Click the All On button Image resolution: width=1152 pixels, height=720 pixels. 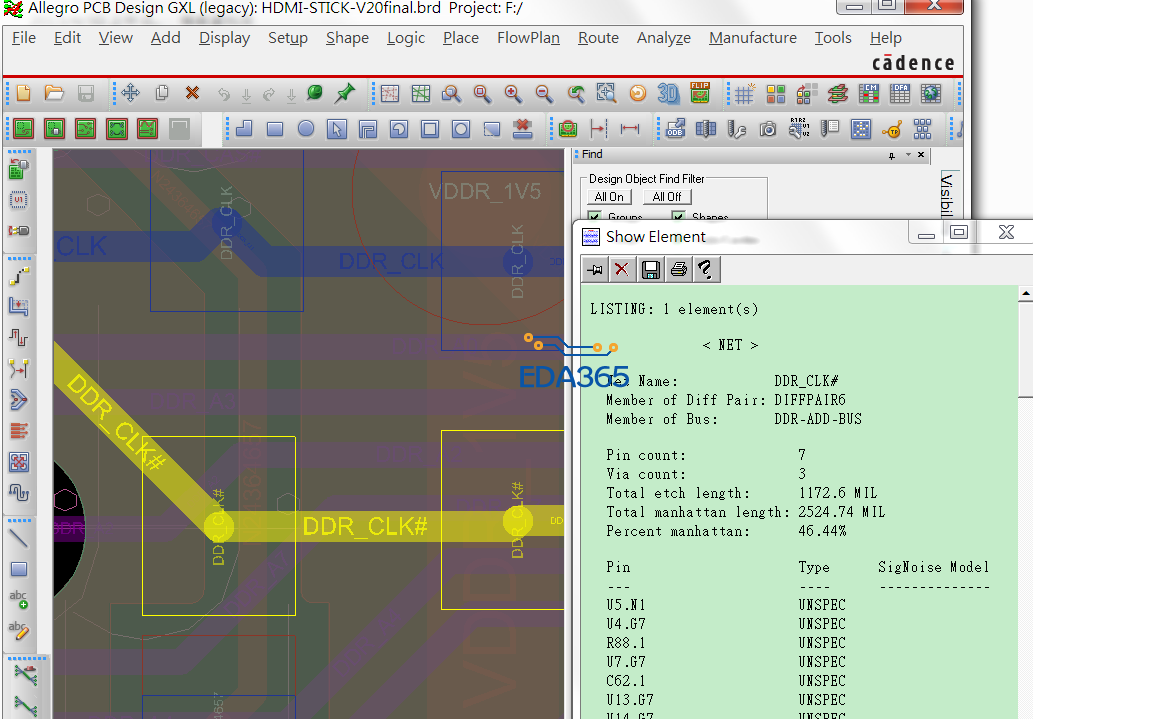609,197
